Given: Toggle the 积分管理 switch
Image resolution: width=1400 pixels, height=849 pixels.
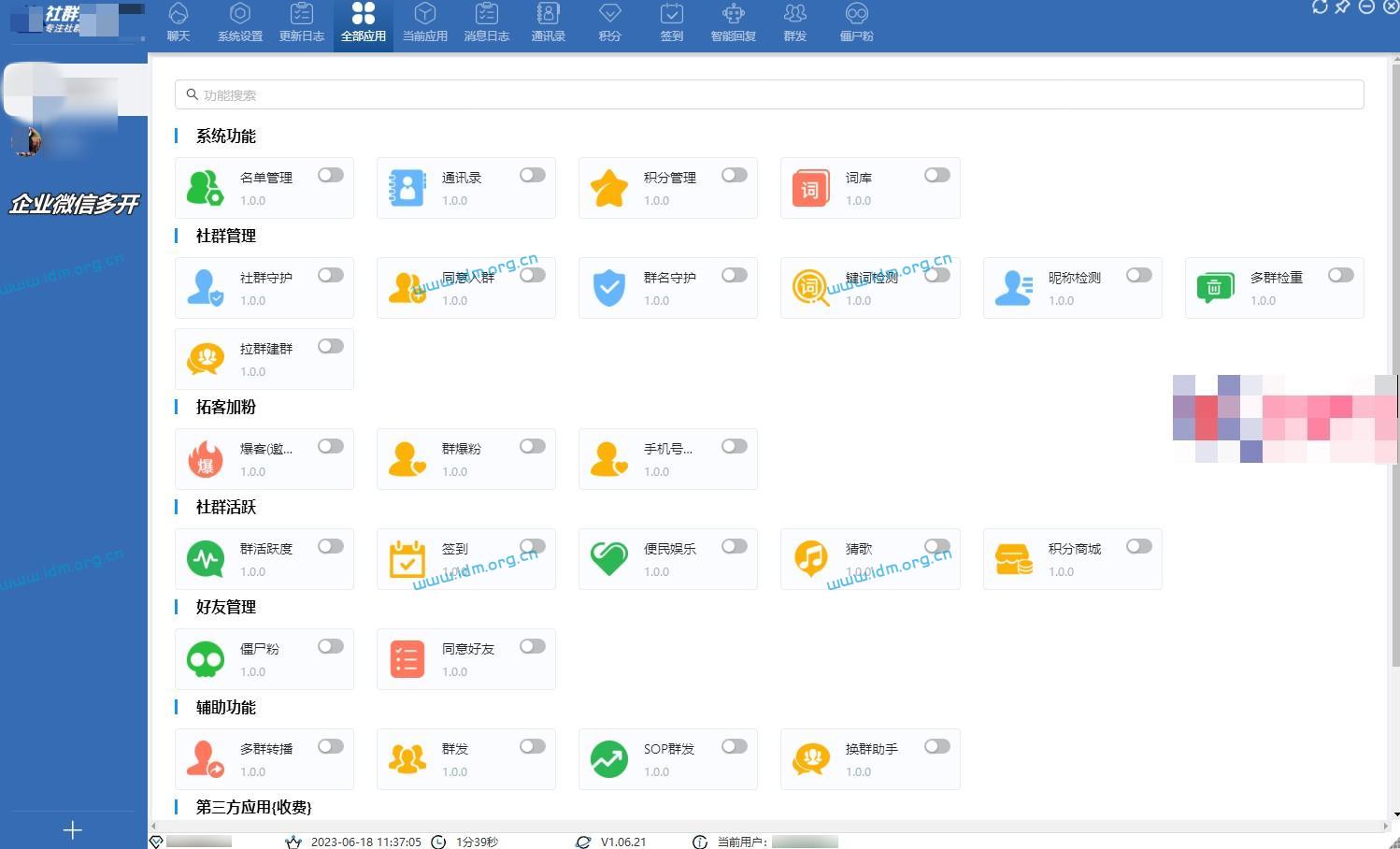Looking at the screenshot, I should click(x=735, y=175).
